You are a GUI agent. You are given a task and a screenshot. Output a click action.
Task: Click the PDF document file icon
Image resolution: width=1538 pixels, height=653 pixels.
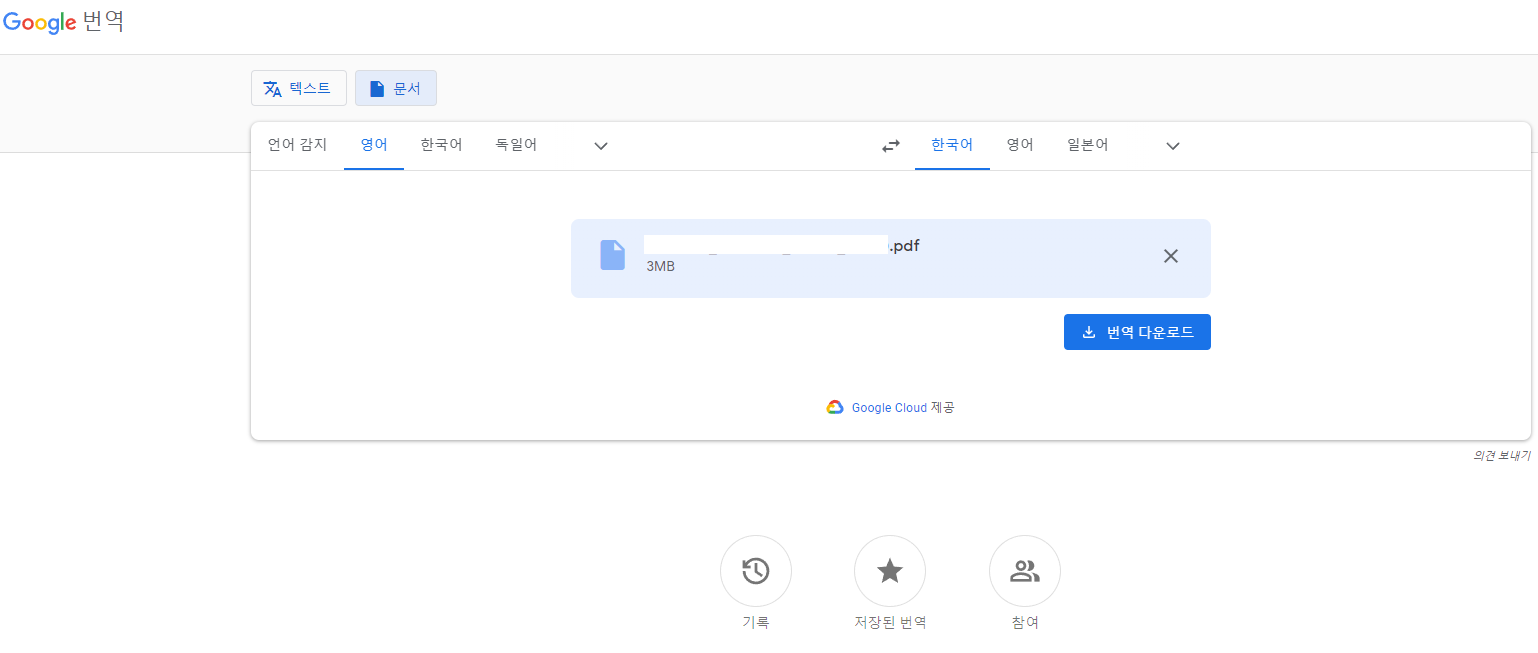coord(612,255)
